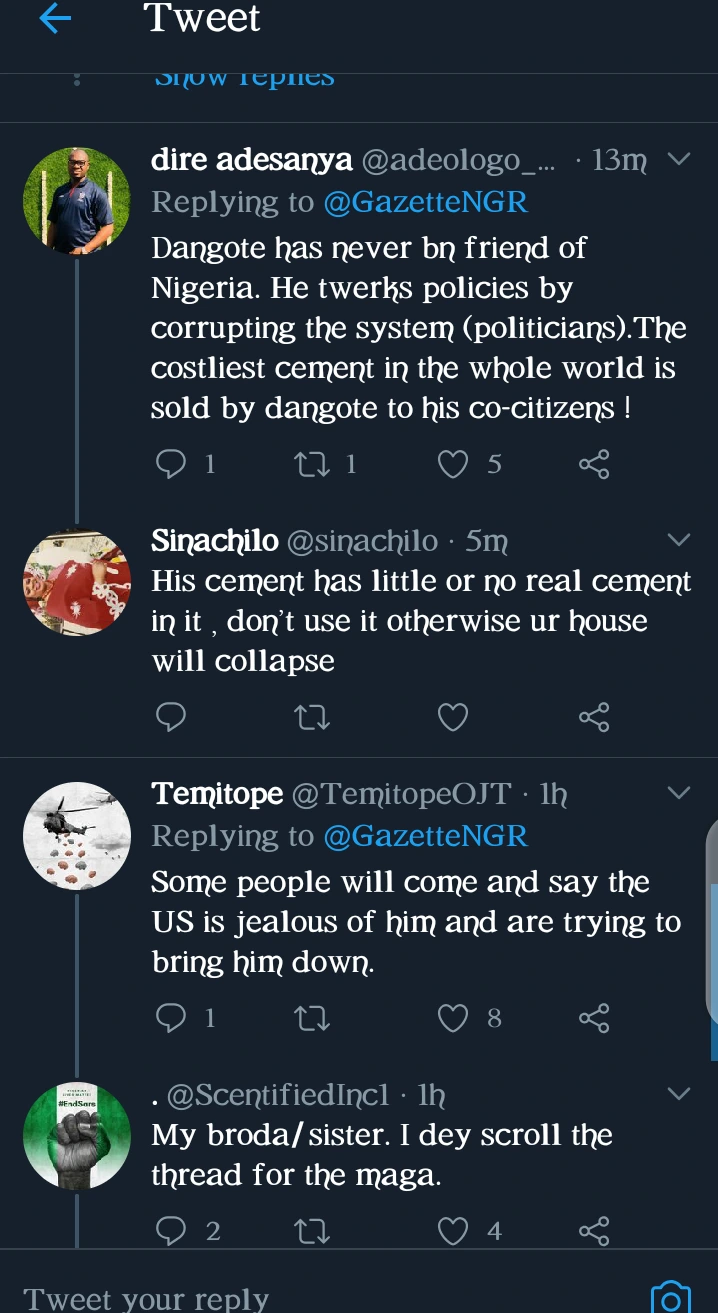Image resolution: width=718 pixels, height=1313 pixels.
Task: Retweet dire adesanya's Dangote tweet
Action: click(313, 463)
